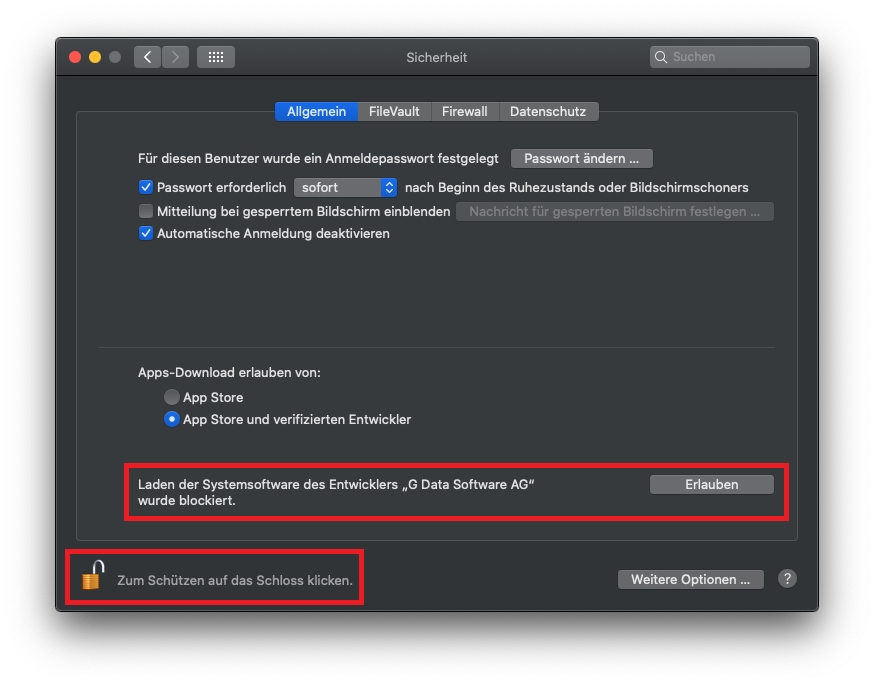Screen dimensions: 874x685
Task: Show all preferences via grid icon
Action: [x=216, y=57]
